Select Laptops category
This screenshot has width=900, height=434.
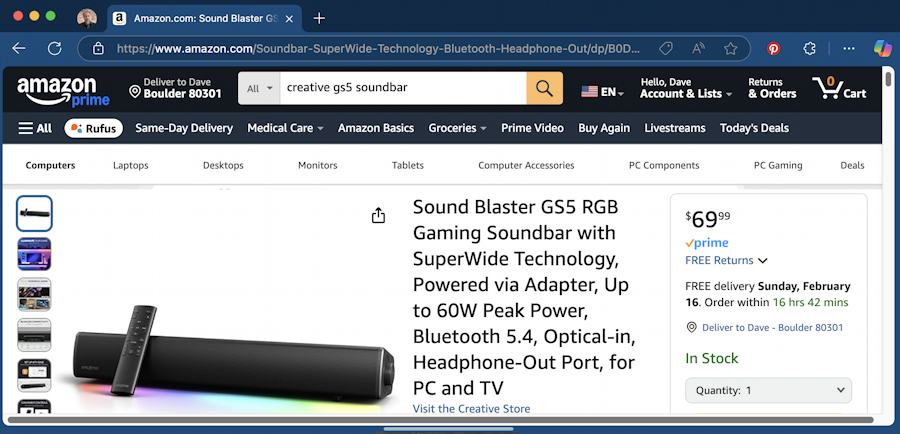[131, 165]
